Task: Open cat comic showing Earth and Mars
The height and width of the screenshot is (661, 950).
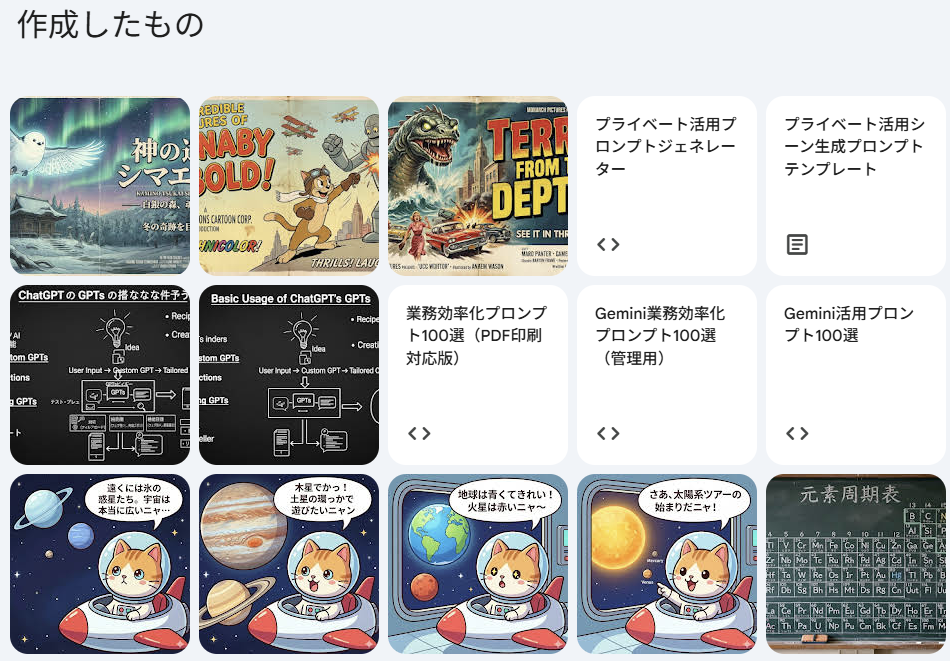Action: (x=478, y=564)
